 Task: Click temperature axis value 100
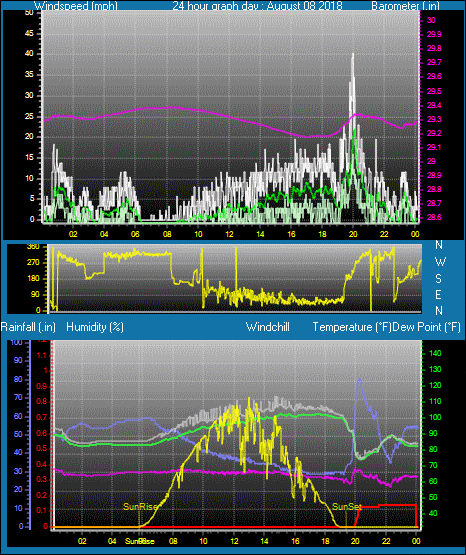tap(435, 417)
